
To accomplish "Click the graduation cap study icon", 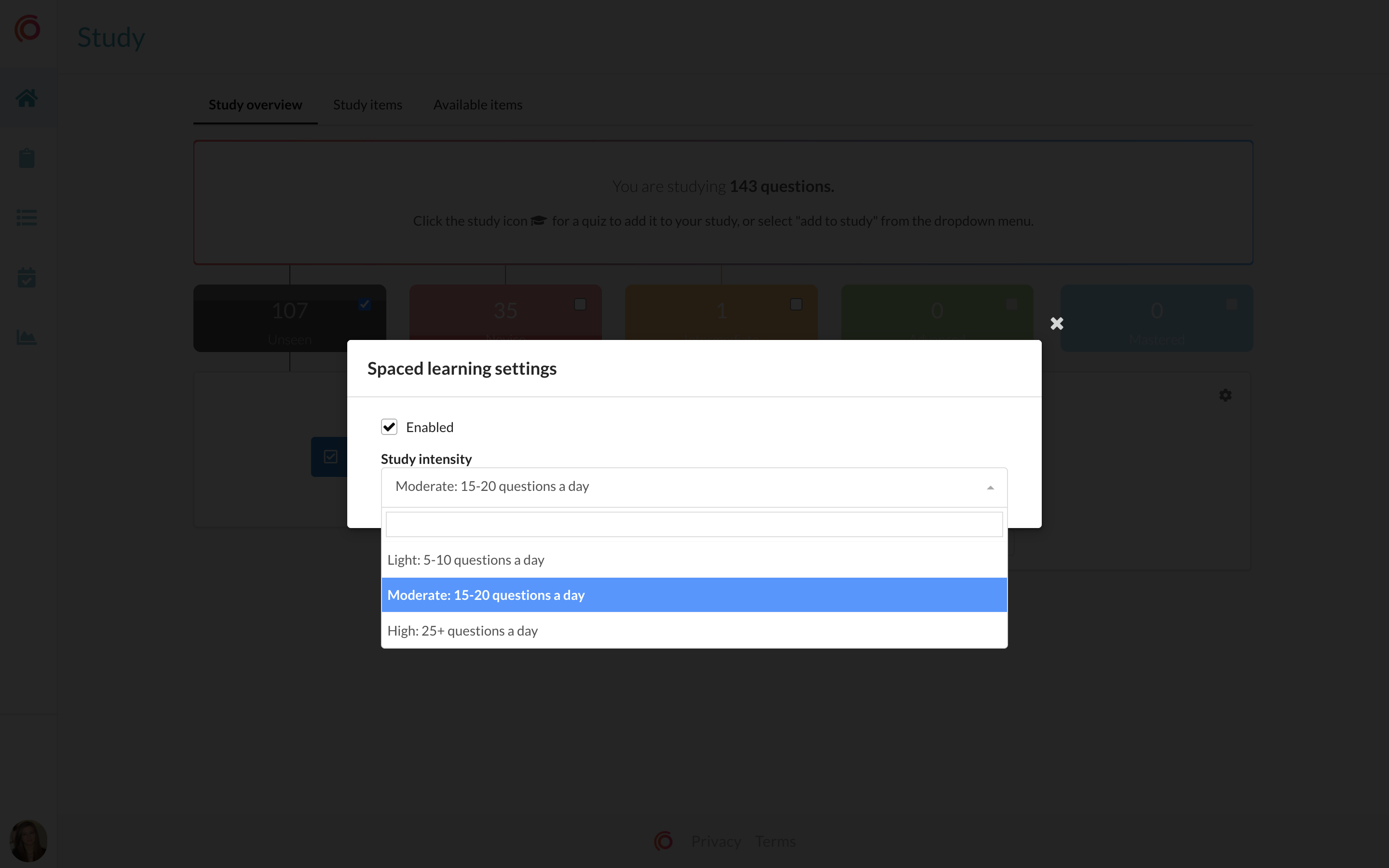I will [538, 220].
